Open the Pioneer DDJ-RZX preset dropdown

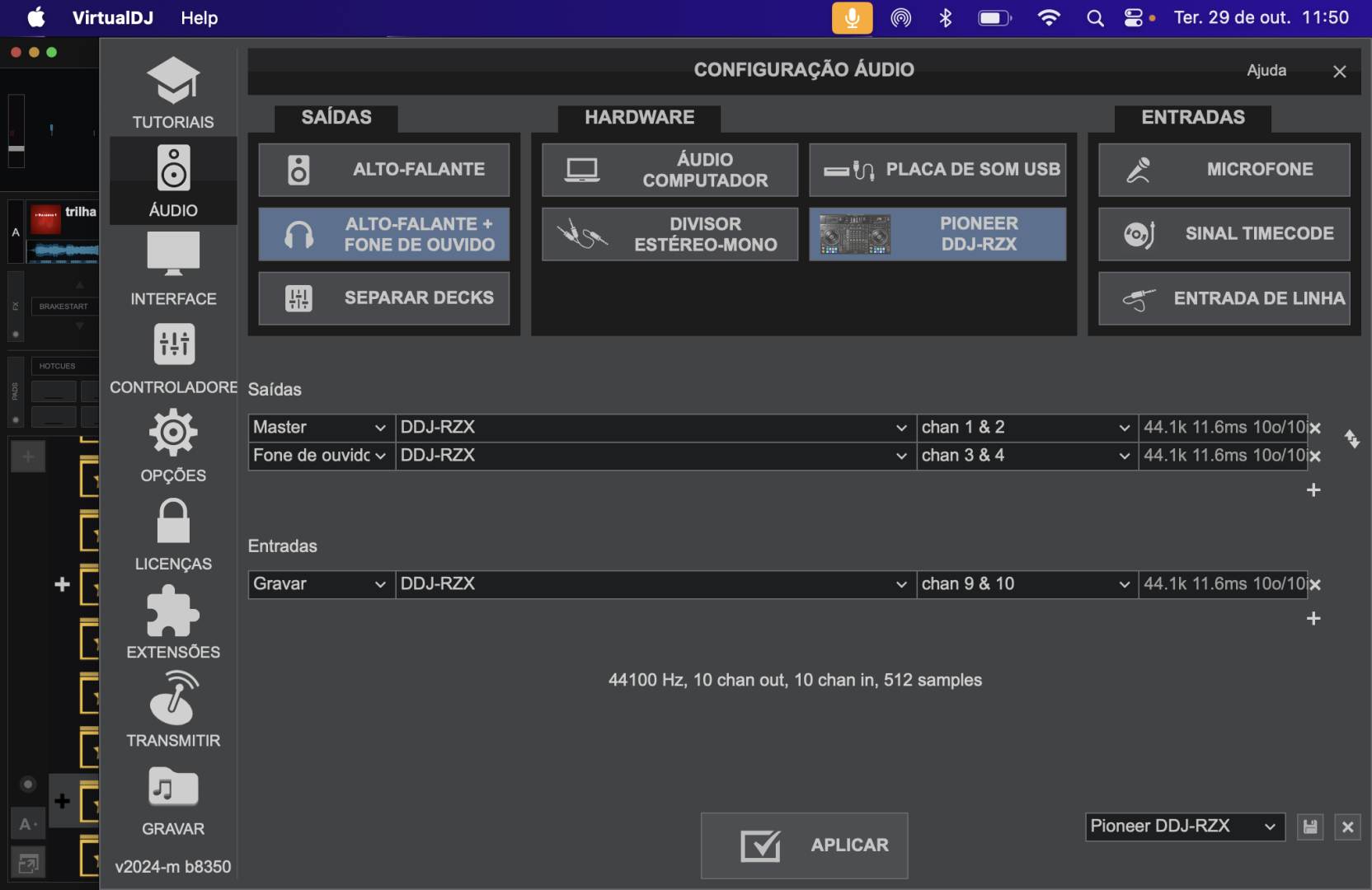click(x=1185, y=827)
